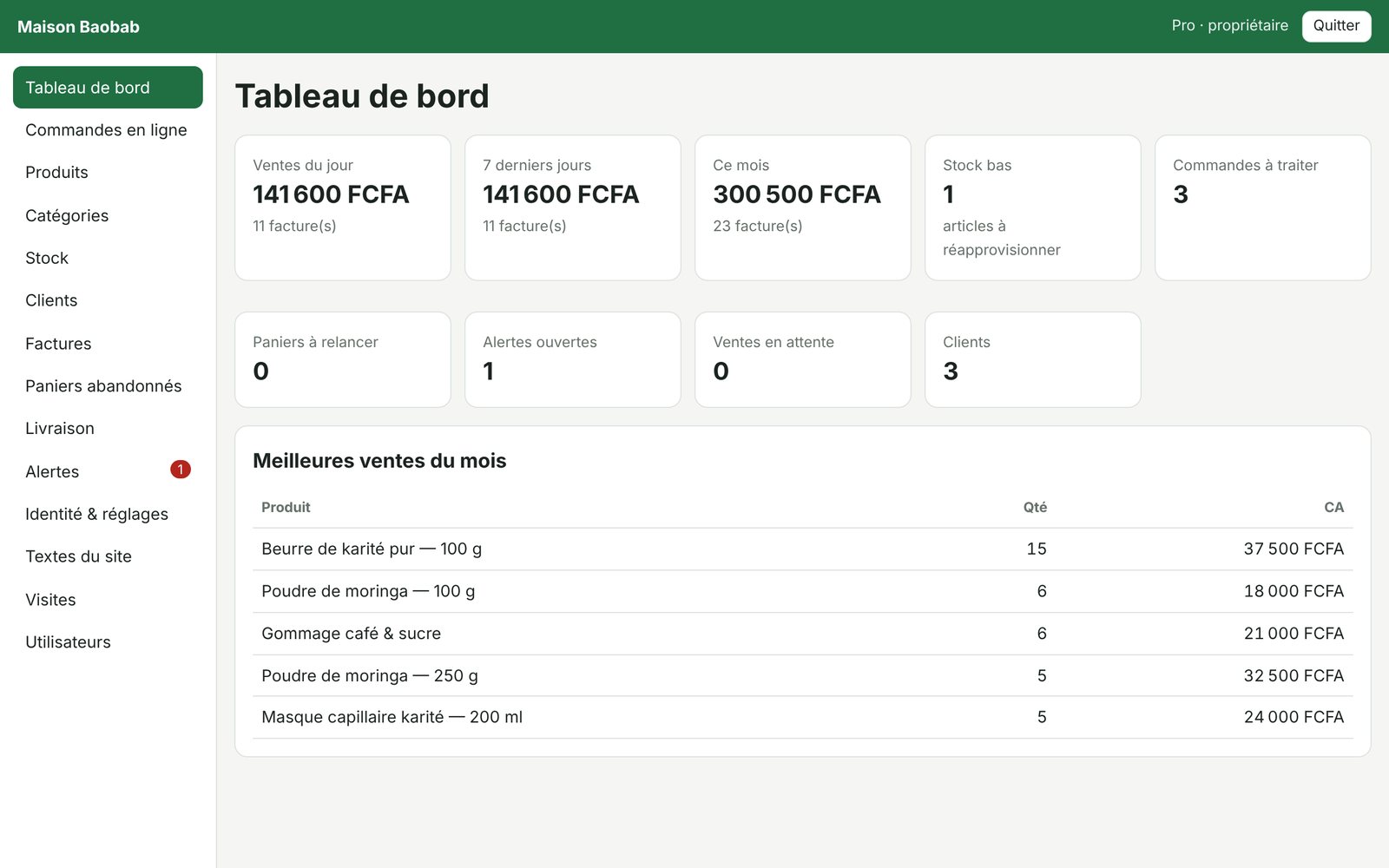Open the Stock page in sidebar
1389x868 pixels.
[108, 258]
